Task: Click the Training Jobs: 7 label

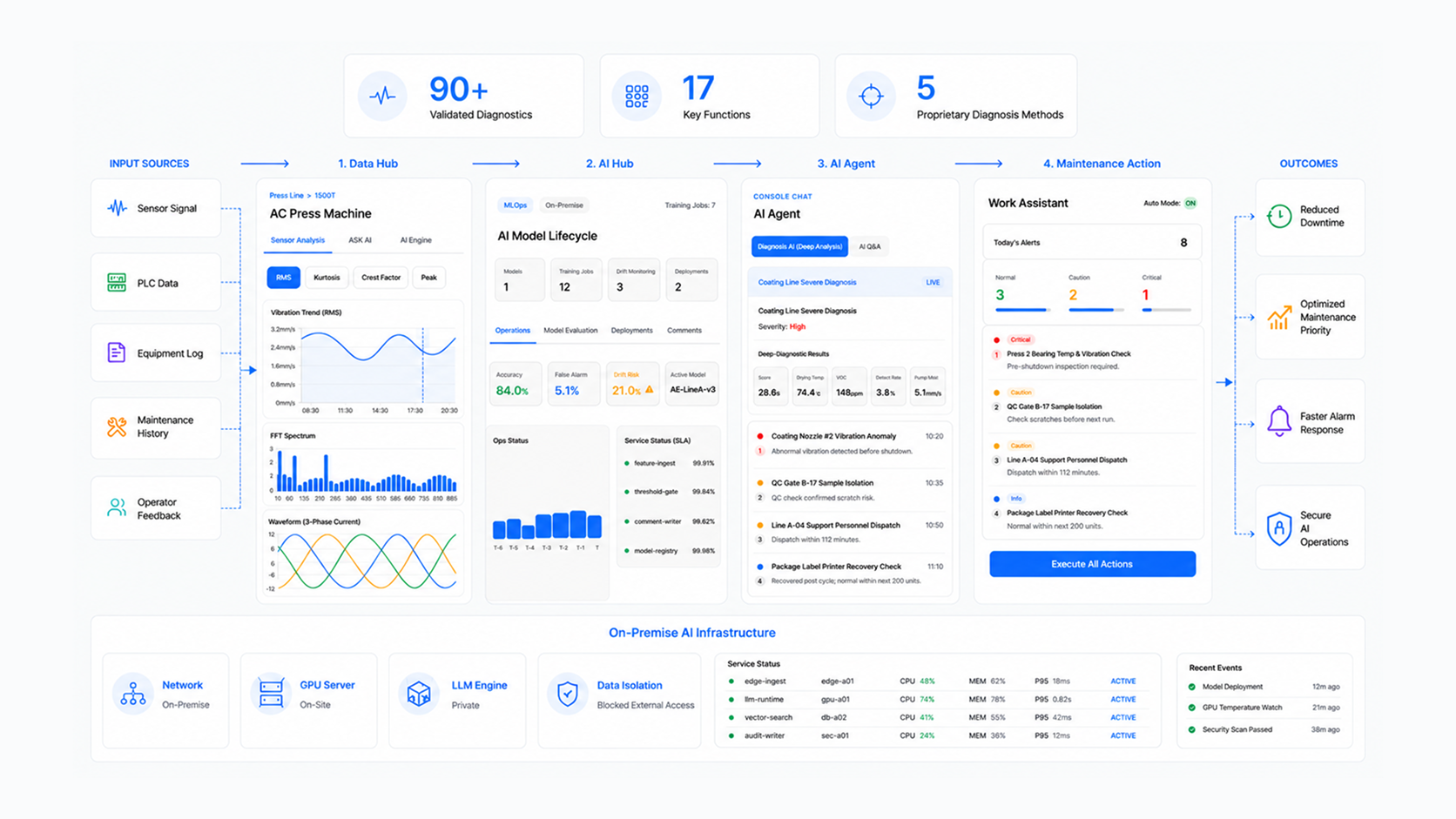Action: (690, 205)
